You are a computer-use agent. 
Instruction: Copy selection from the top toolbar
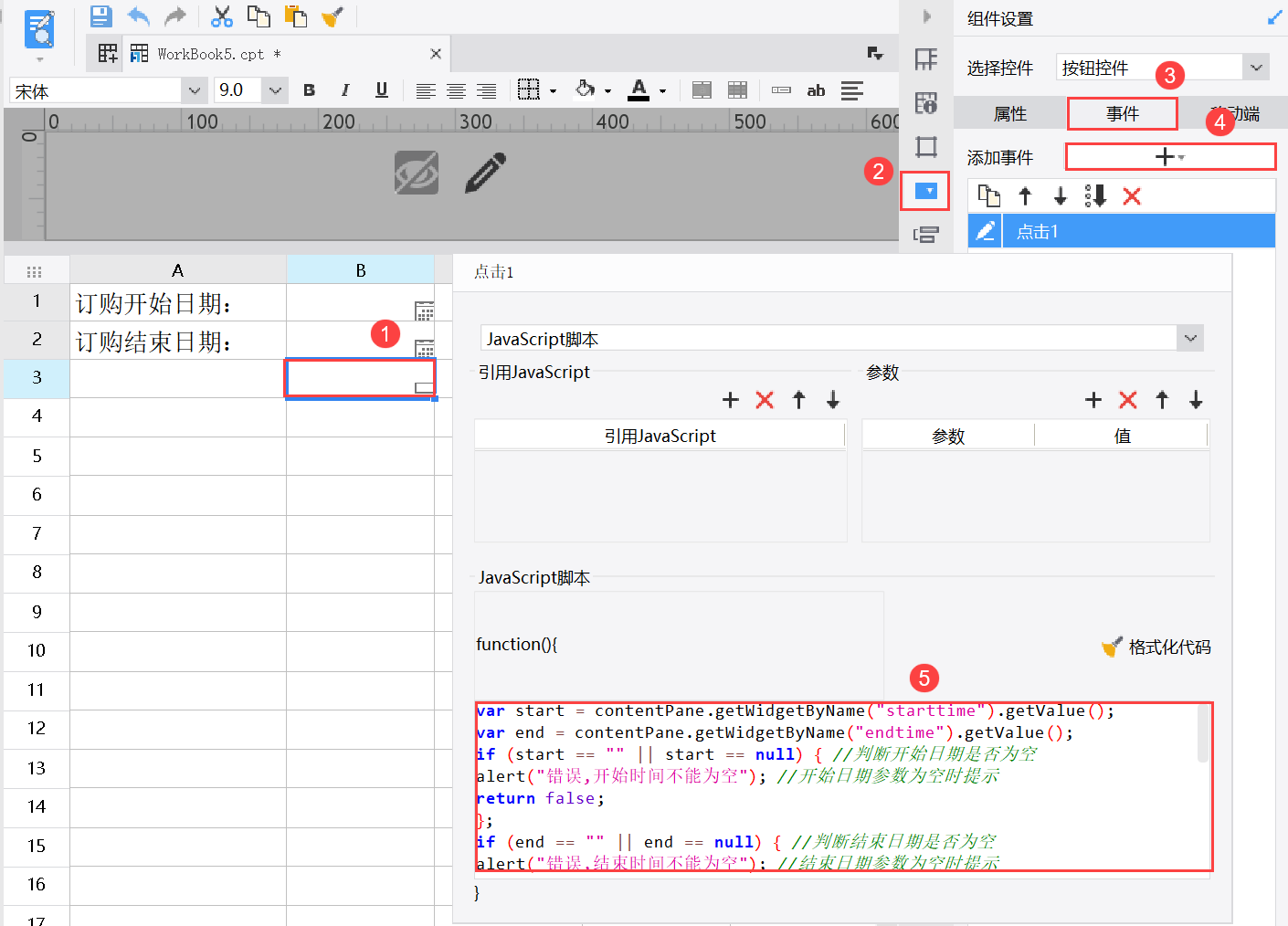[x=259, y=16]
